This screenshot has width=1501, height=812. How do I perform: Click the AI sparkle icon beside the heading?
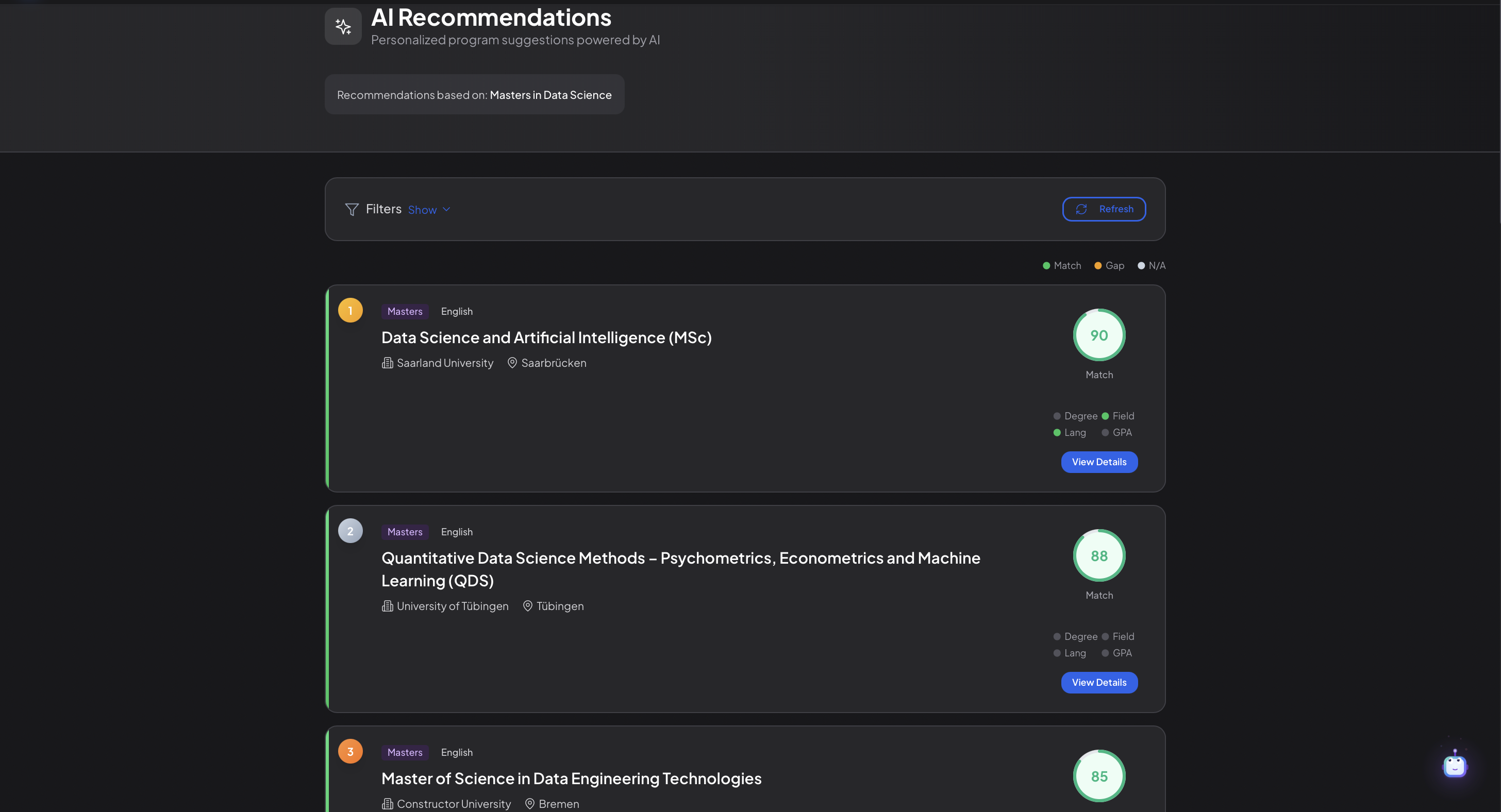click(343, 26)
